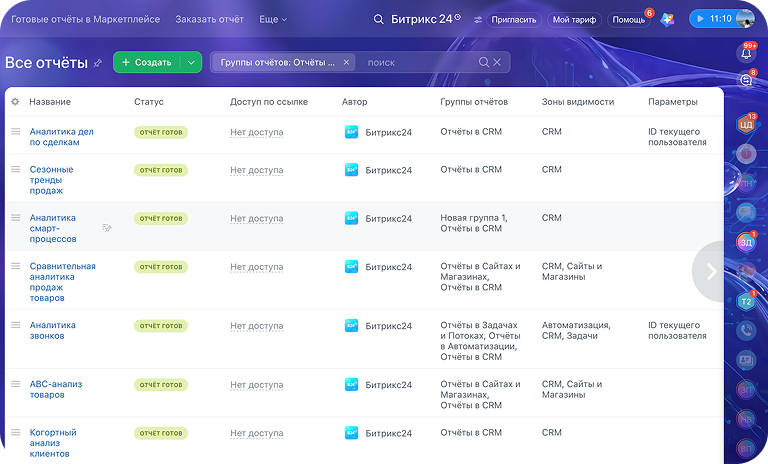Open report Аналитика звонков
This screenshot has width=768, height=464.
click(x=52, y=330)
